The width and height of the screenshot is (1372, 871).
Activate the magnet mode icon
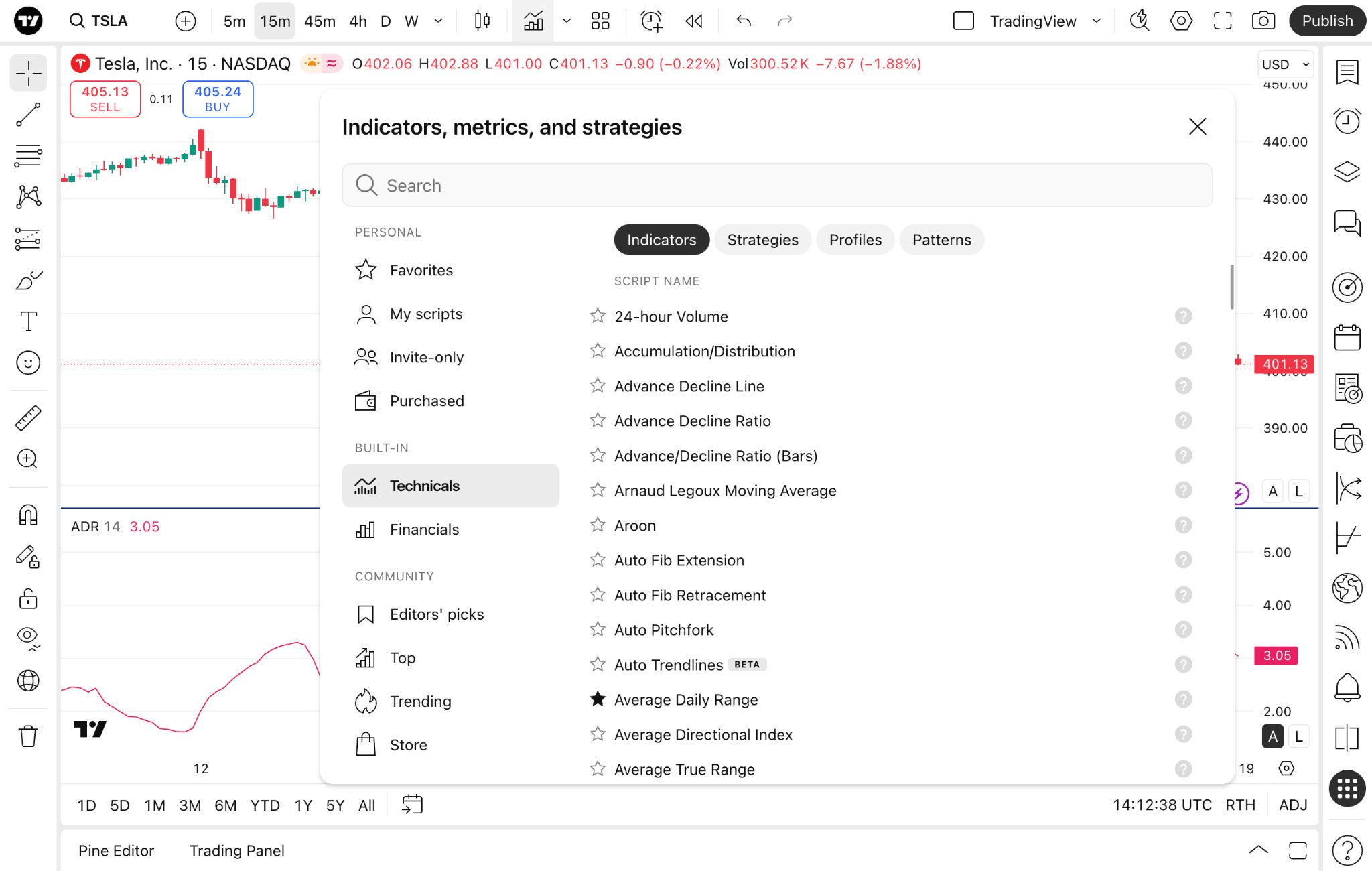click(x=28, y=515)
